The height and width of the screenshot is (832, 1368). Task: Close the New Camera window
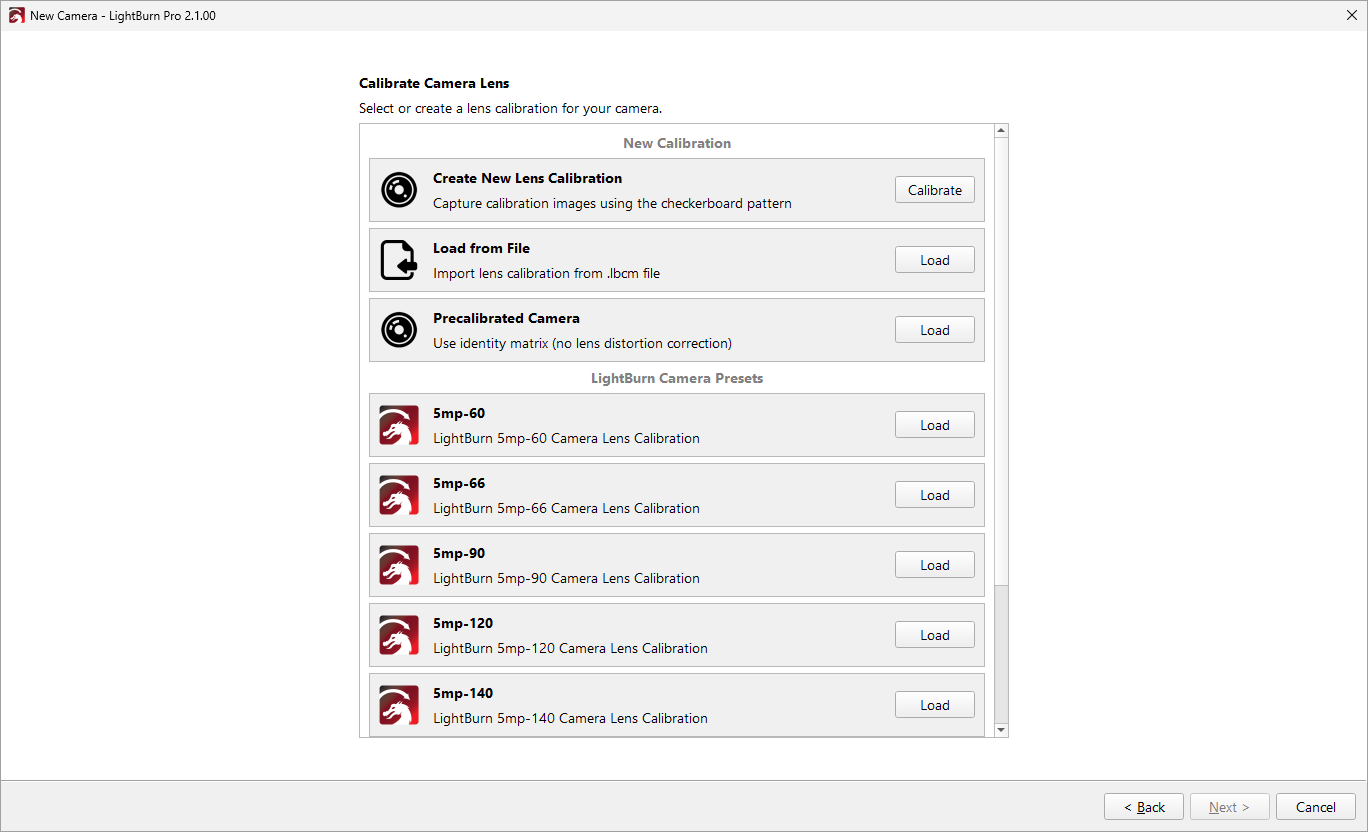point(1351,16)
